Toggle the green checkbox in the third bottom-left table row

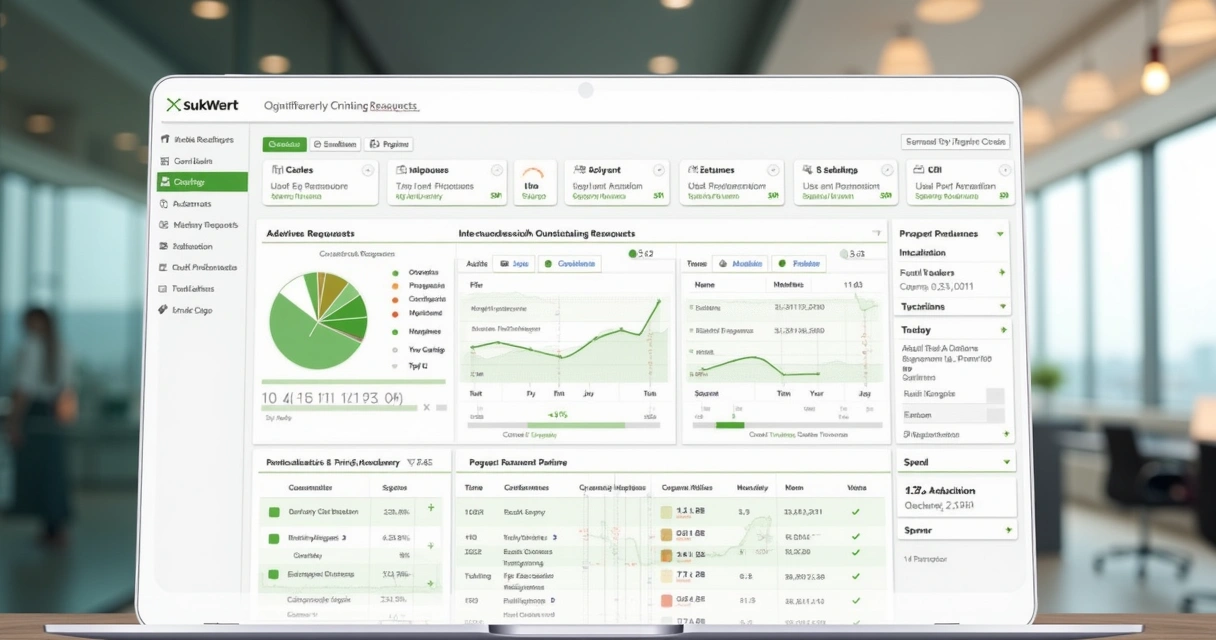click(x=274, y=575)
